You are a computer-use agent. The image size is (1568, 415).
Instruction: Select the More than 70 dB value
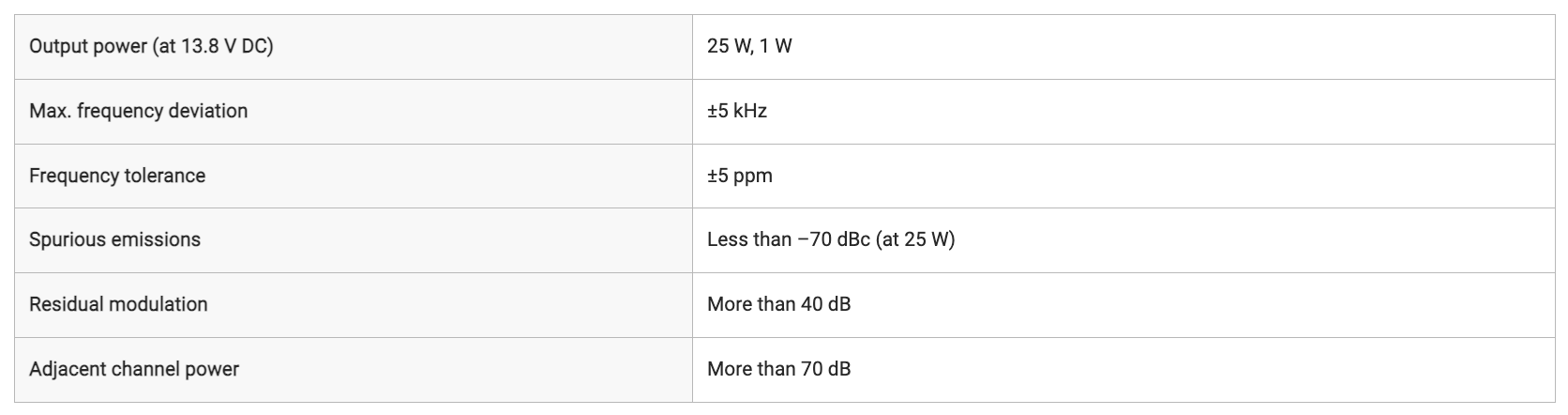779,369
